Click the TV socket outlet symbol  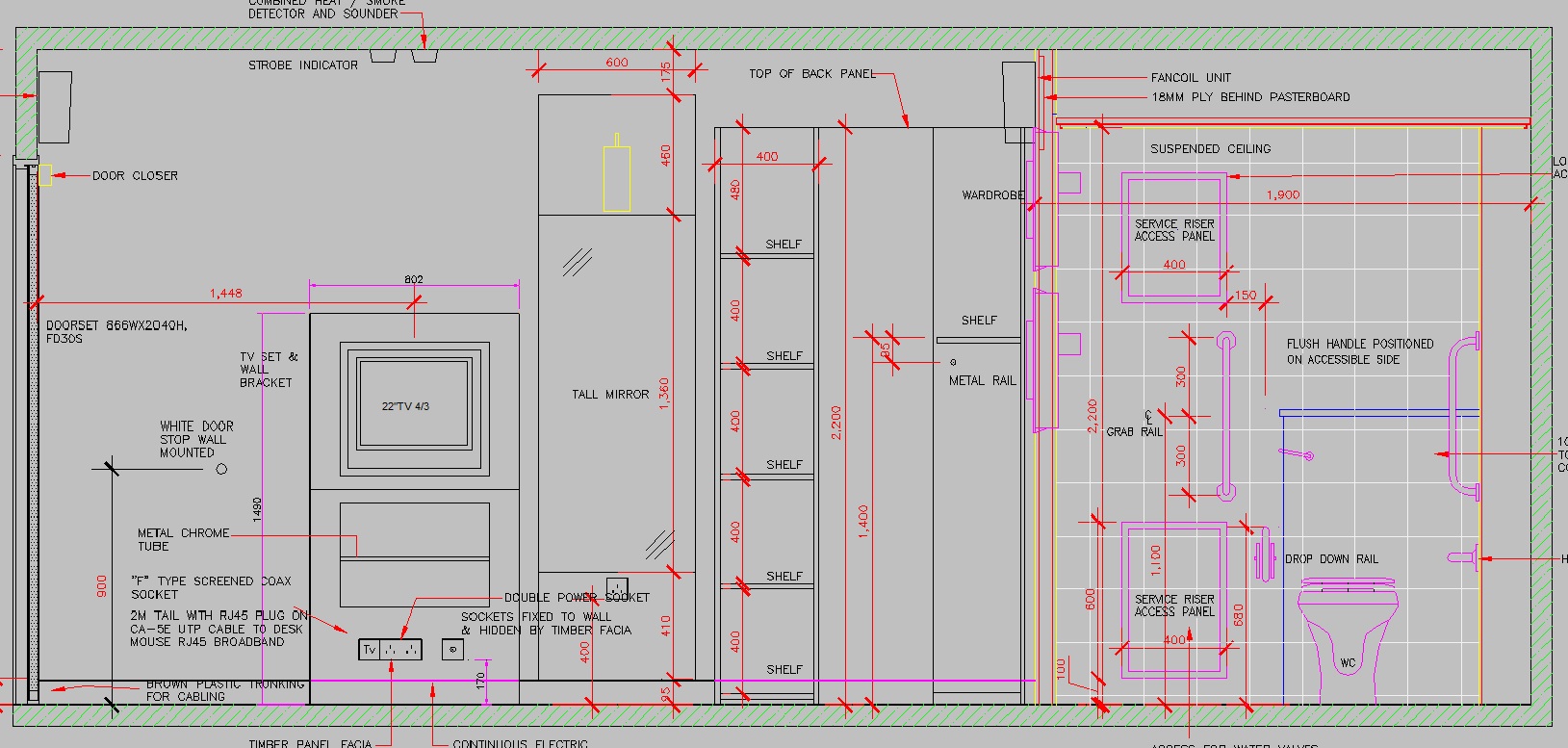coord(369,651)
